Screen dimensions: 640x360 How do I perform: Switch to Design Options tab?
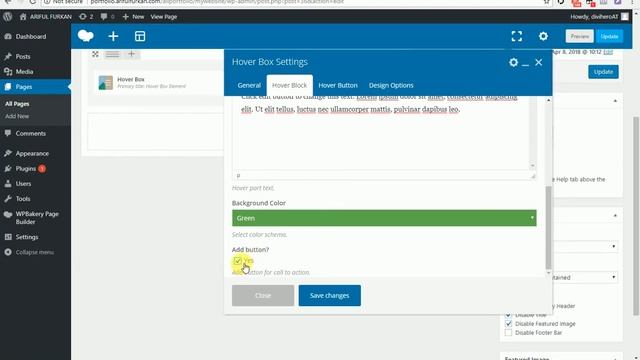tap(391, 85)
